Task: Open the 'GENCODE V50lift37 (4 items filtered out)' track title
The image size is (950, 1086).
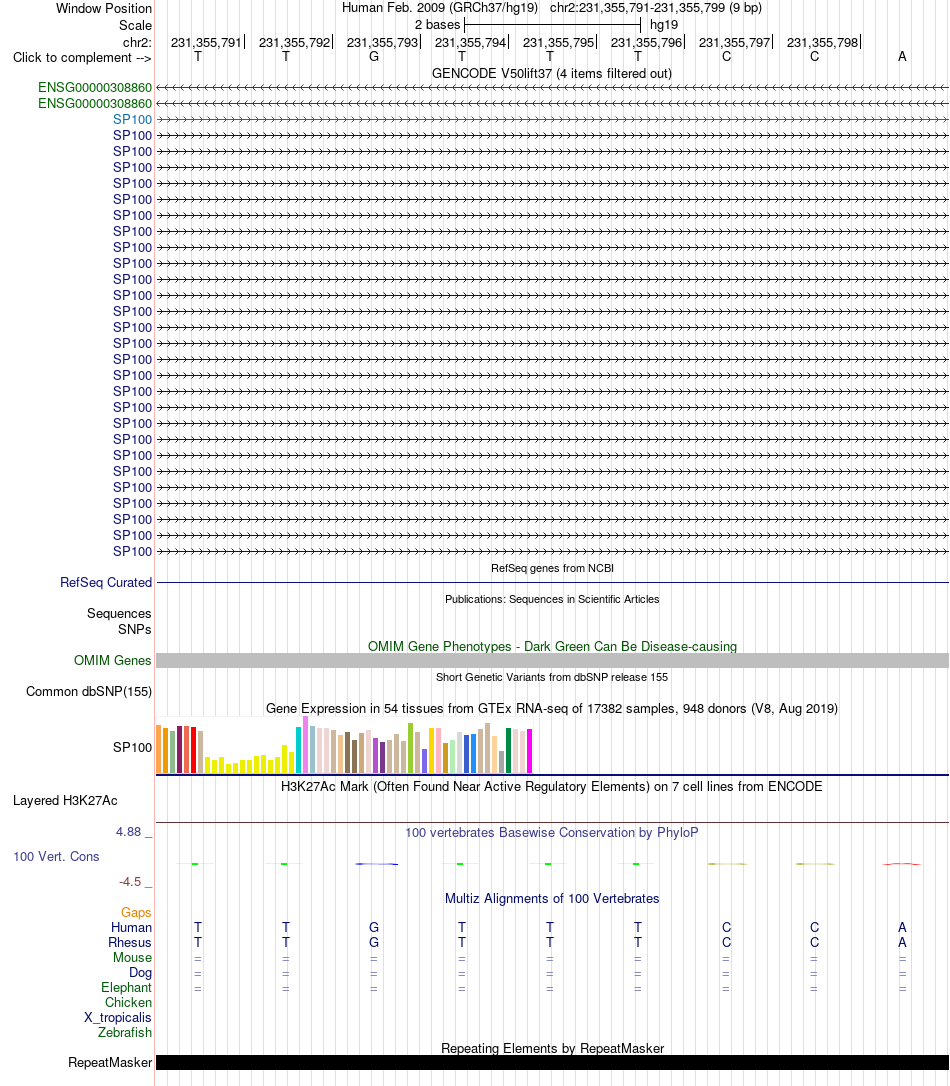Action: [x=552, y=73]
